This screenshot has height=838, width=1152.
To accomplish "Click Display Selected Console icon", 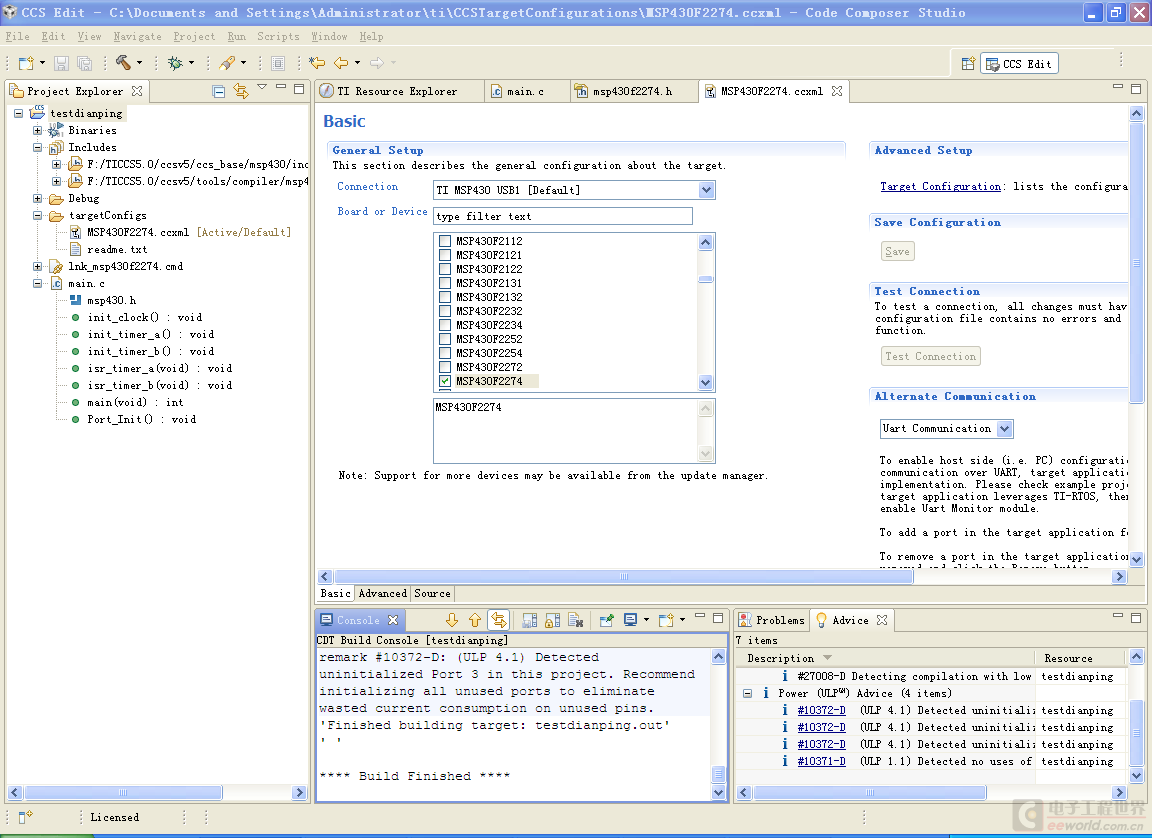I will coord(630,621).
